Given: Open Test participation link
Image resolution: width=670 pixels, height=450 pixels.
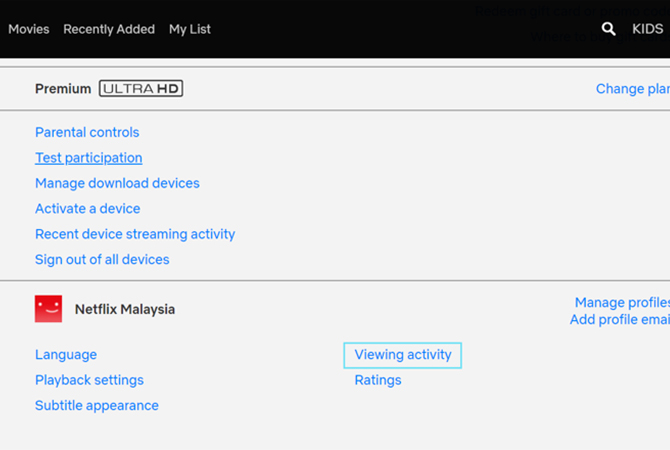Looking at the screenshot, I should (x=88, y=158).
